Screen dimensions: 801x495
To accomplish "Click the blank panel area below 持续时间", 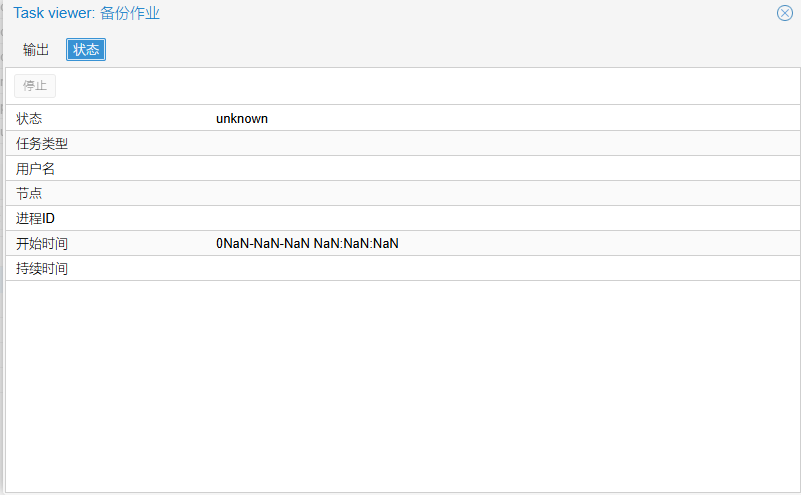I will 400,385.
